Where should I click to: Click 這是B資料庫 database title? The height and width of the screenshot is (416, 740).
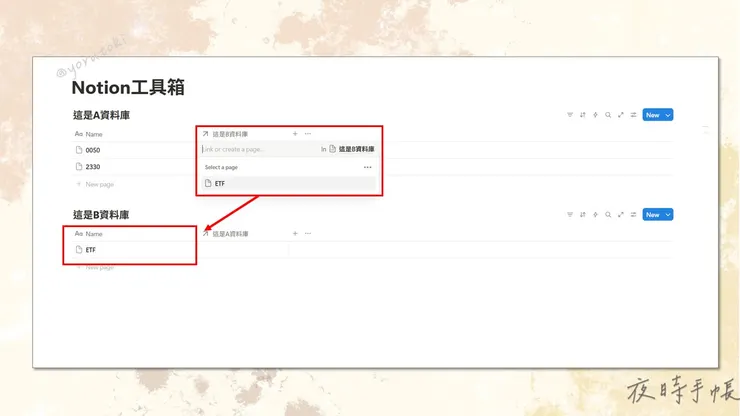pyautogui.click(x=101, y=215)
